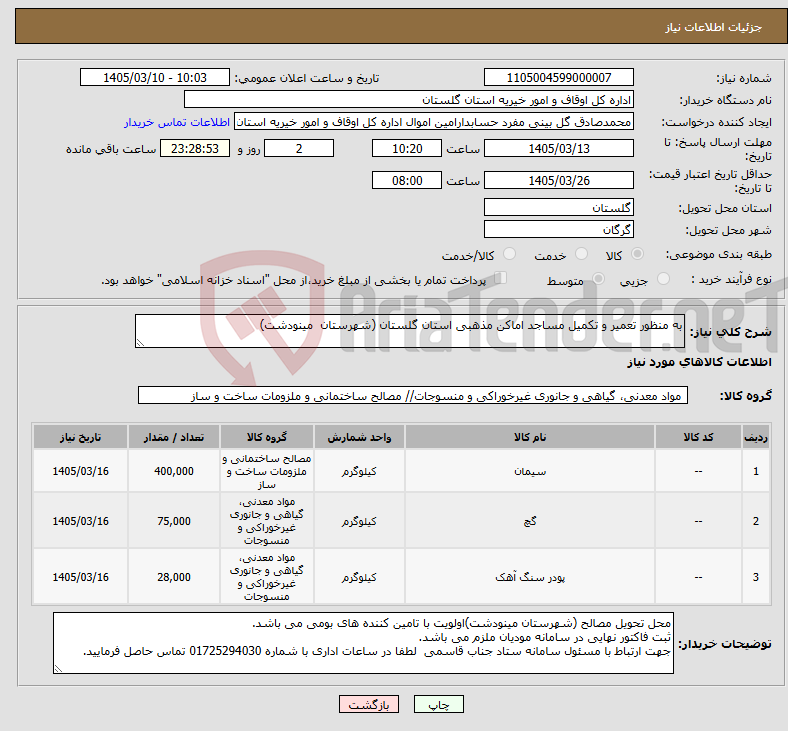
Task: Click the need date in پودر سنگ آهک row
Action: click(x=80, y=577)
